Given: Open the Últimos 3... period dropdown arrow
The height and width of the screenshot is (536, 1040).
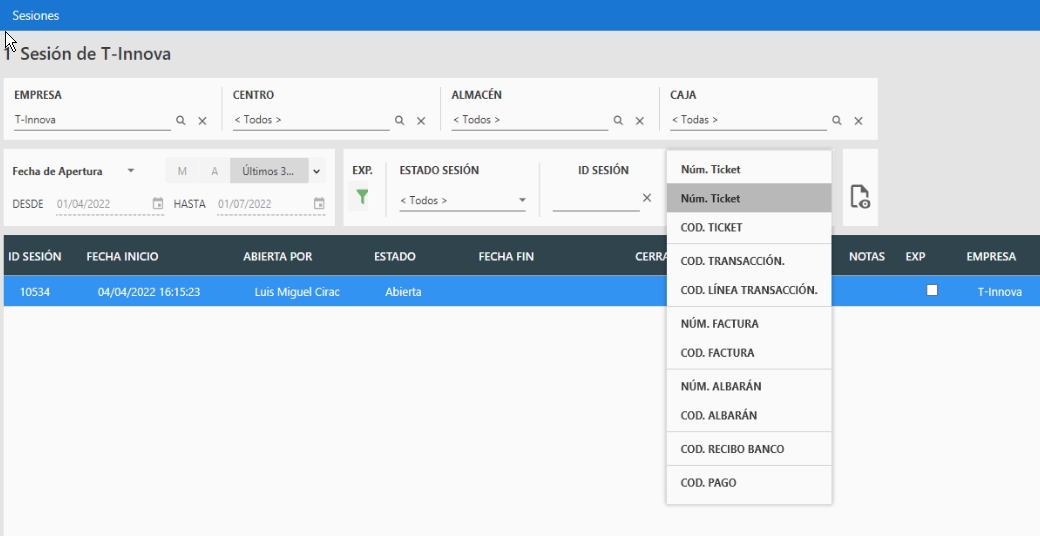Looking at the screenshot, I should point(317,171).
